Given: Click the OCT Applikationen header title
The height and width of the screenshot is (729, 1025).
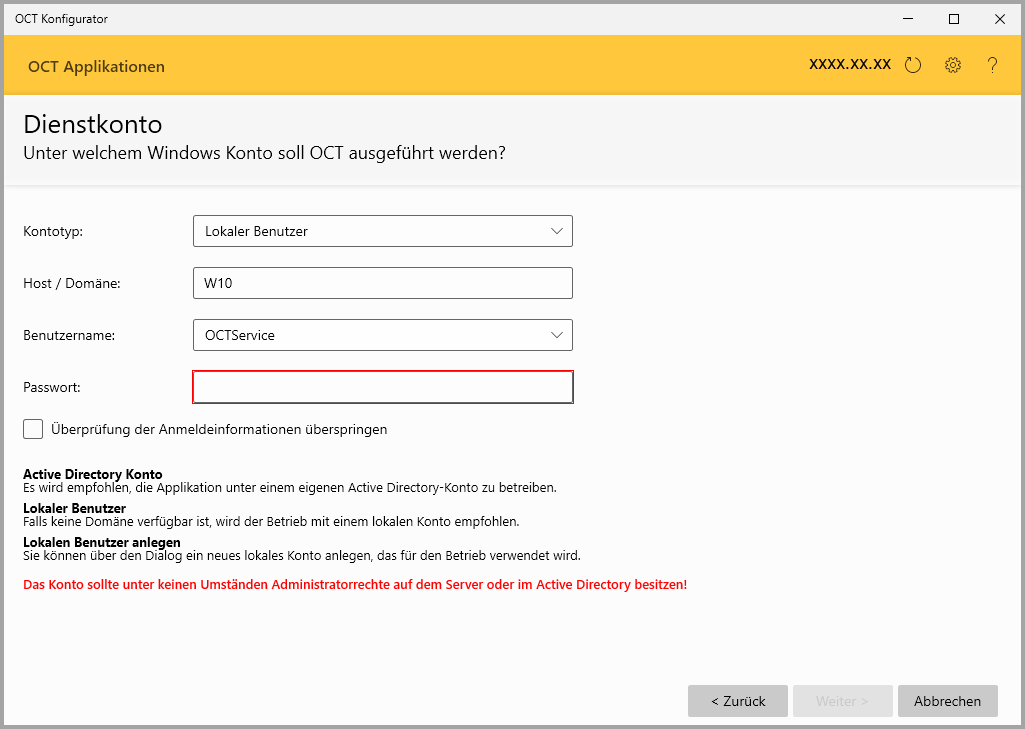Looking at the screenshot, I should click(96, 67).
